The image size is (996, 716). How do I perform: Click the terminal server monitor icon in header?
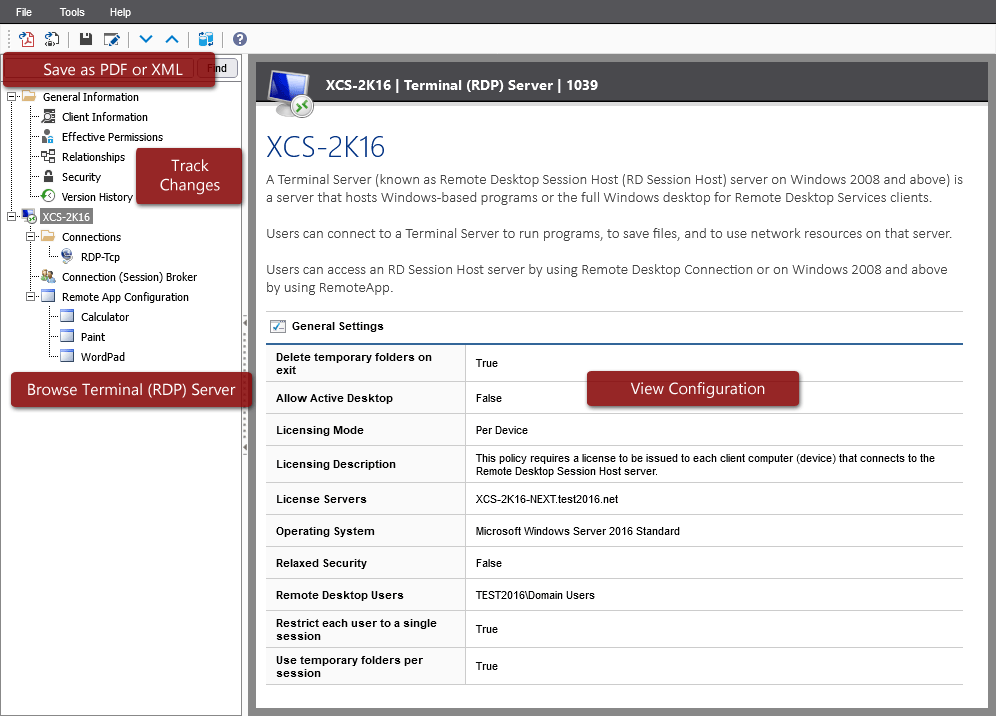[290, 93]
